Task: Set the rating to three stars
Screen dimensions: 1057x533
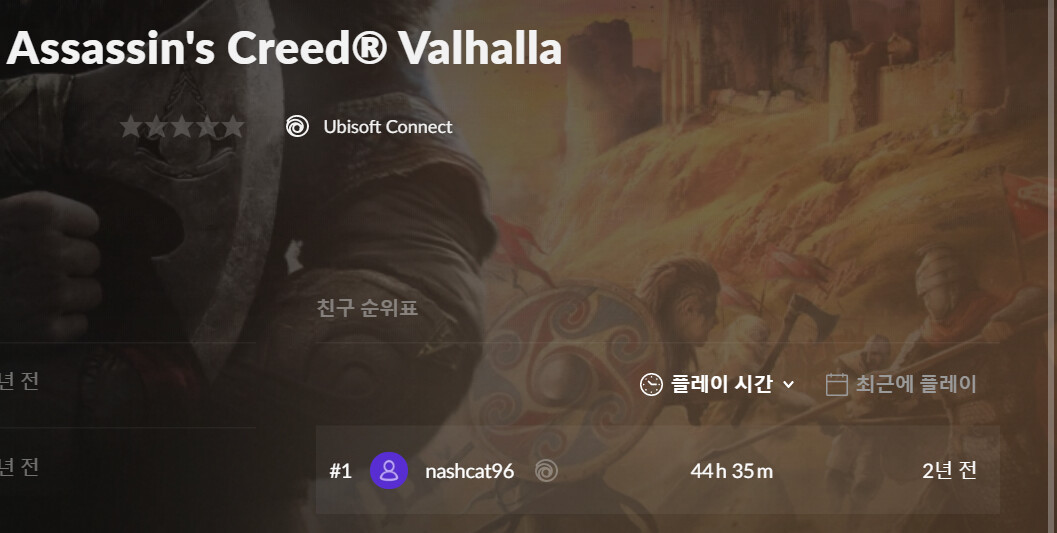Action: [x=182, y=127]
